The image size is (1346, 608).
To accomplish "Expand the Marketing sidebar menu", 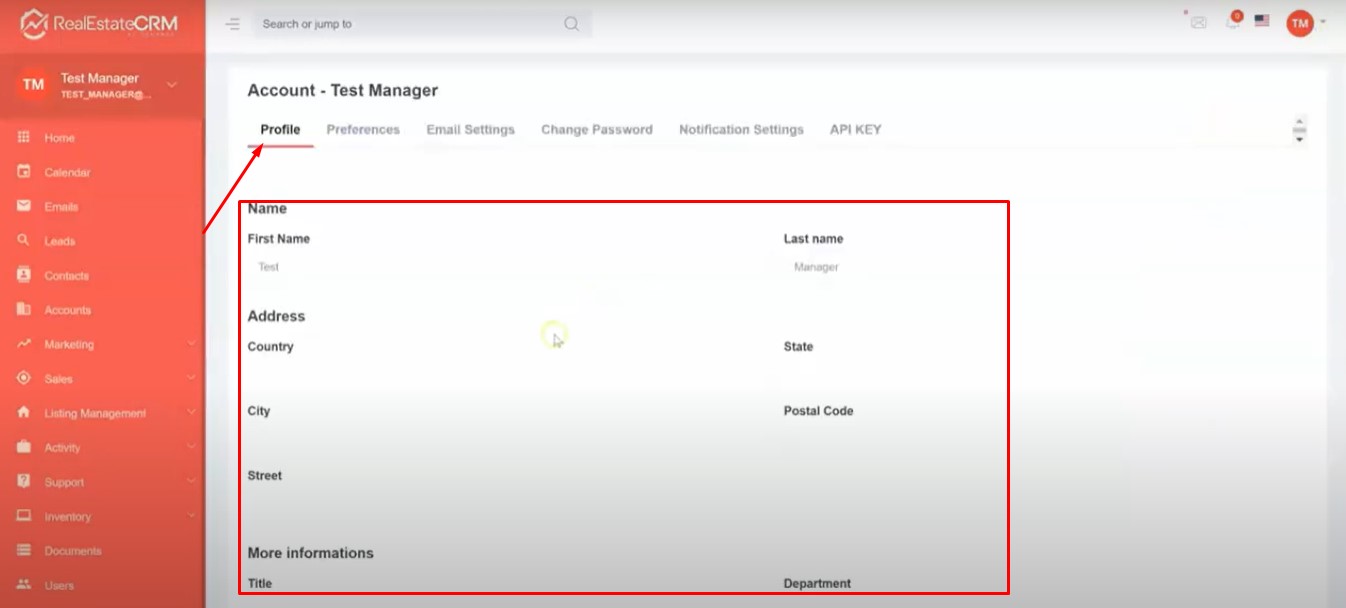I will point(191,344).
